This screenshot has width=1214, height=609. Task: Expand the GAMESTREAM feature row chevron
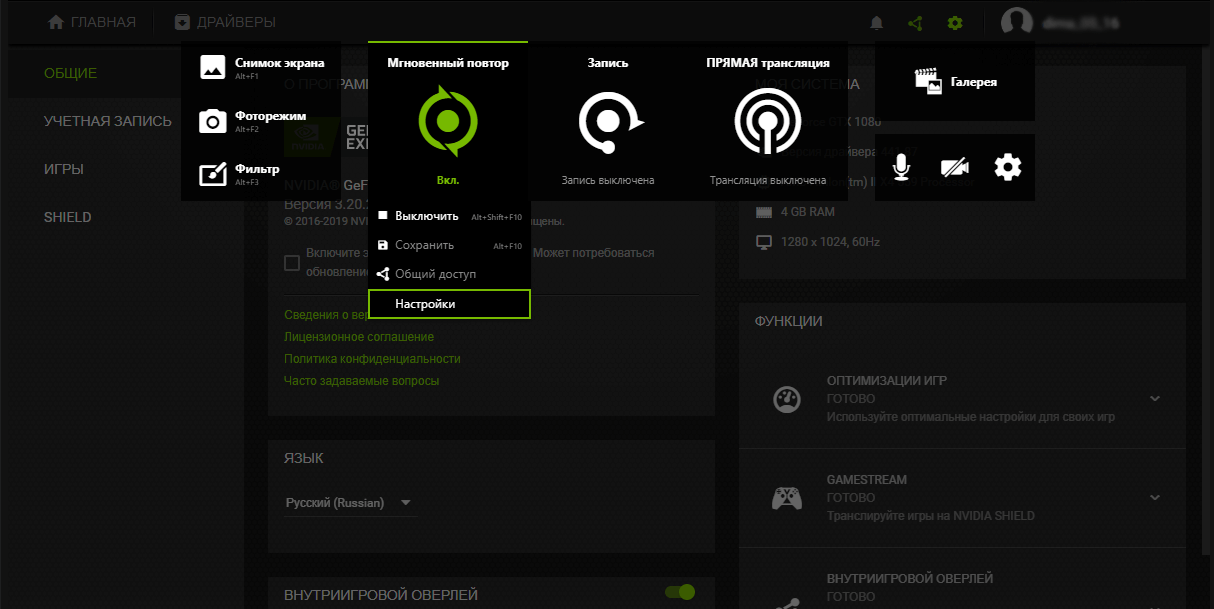click(x=1155, y=497)
